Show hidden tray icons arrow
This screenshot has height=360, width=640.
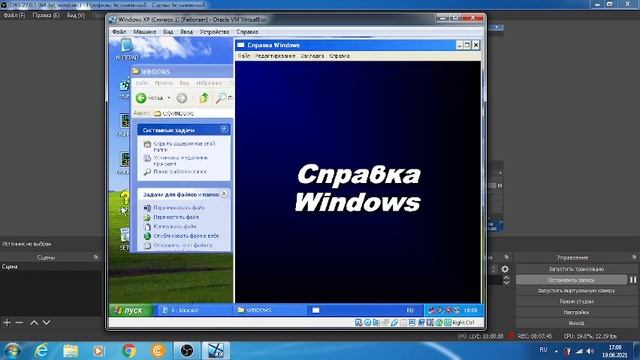tap(556, 351)
